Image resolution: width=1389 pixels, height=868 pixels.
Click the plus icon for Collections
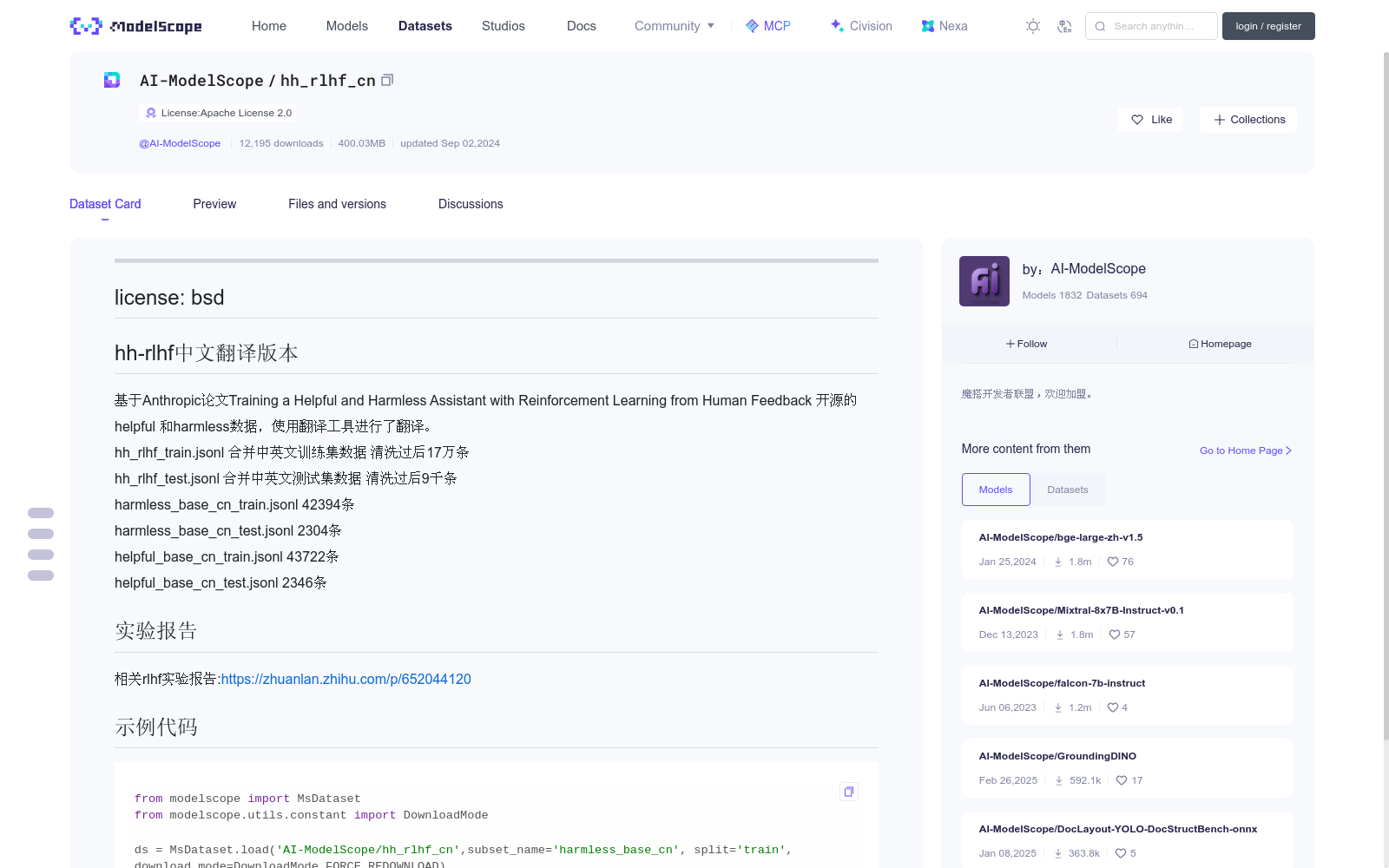[x=1220, y=120]
